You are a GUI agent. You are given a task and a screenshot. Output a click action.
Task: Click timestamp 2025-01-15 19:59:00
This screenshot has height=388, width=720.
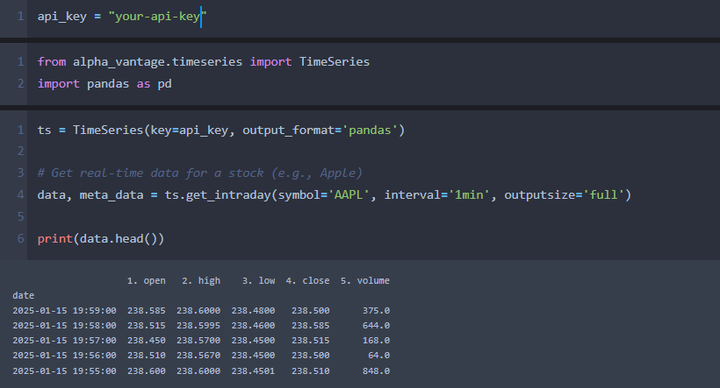(64, 311)
